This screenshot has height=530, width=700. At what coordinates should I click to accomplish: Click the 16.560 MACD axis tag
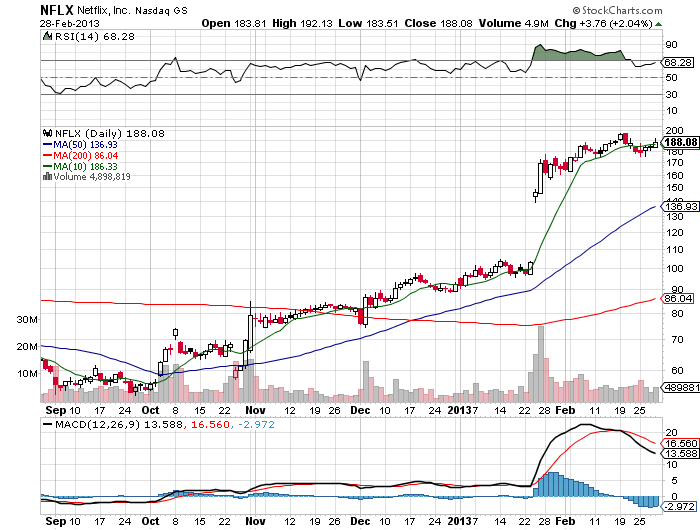pyautogui.click(x=680, y=443)
